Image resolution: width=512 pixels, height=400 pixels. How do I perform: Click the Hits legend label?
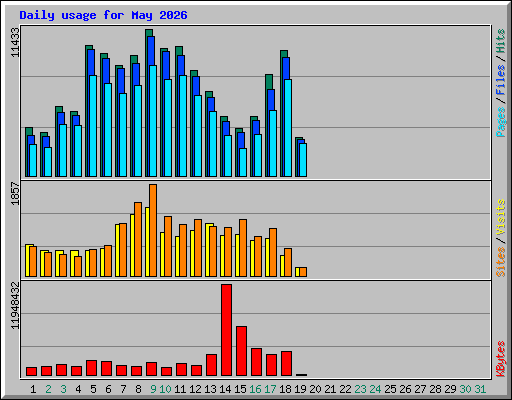[x=500, y=41]
